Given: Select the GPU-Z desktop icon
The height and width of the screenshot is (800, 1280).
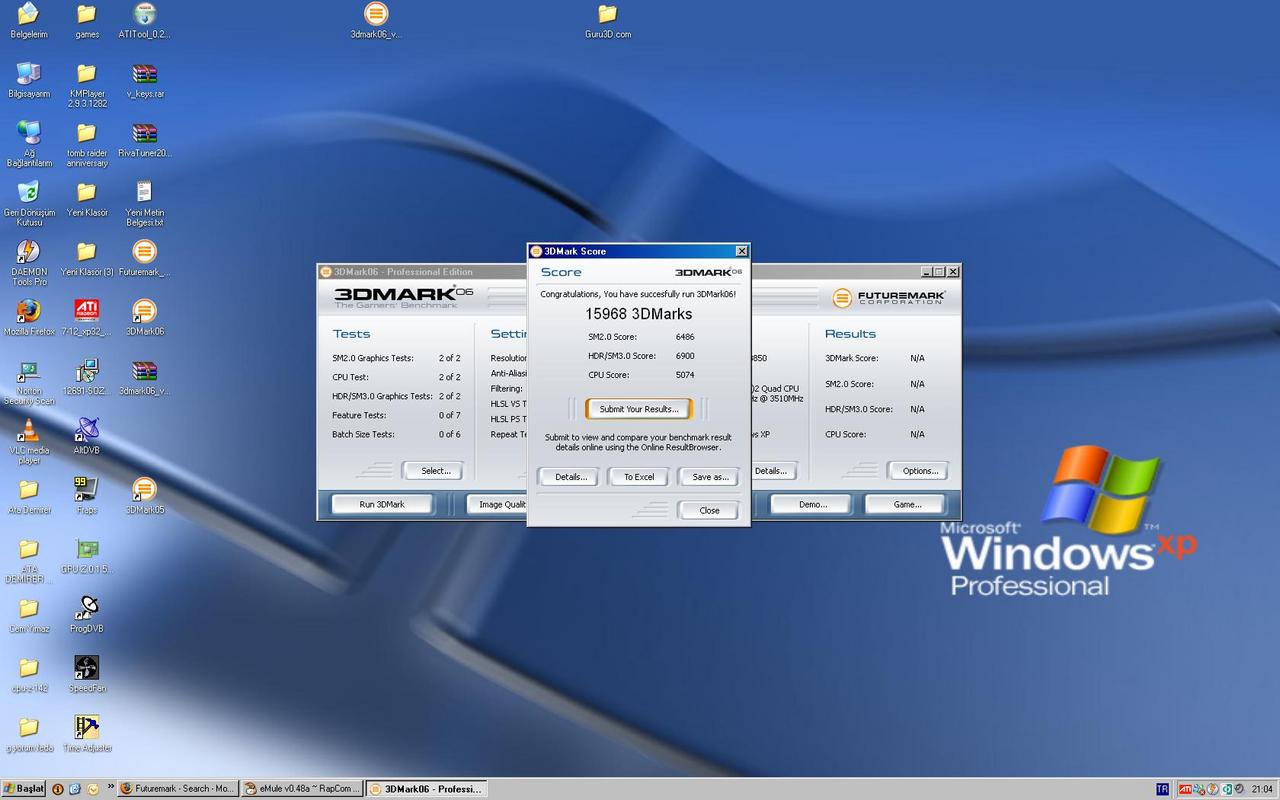Looking at the screenshot, I should tap(87, 555).
